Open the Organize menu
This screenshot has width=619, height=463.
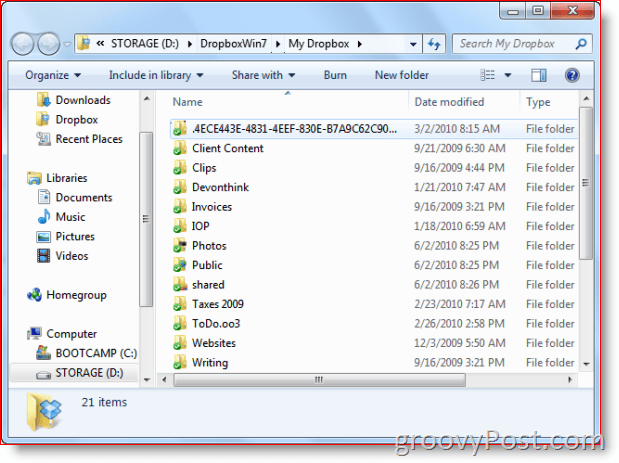click(x=53, y=75)
